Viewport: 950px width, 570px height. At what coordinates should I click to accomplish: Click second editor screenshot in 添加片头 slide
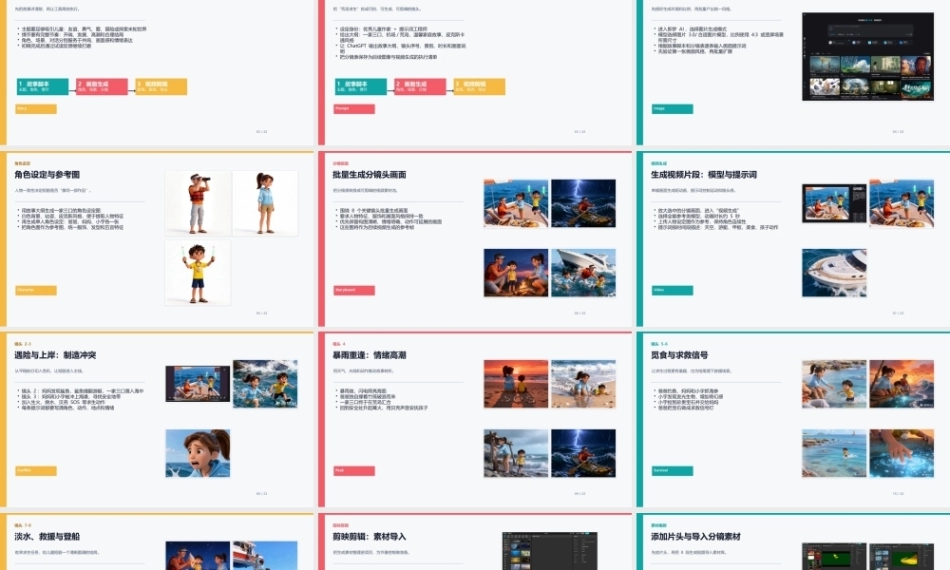pos(902,556)
